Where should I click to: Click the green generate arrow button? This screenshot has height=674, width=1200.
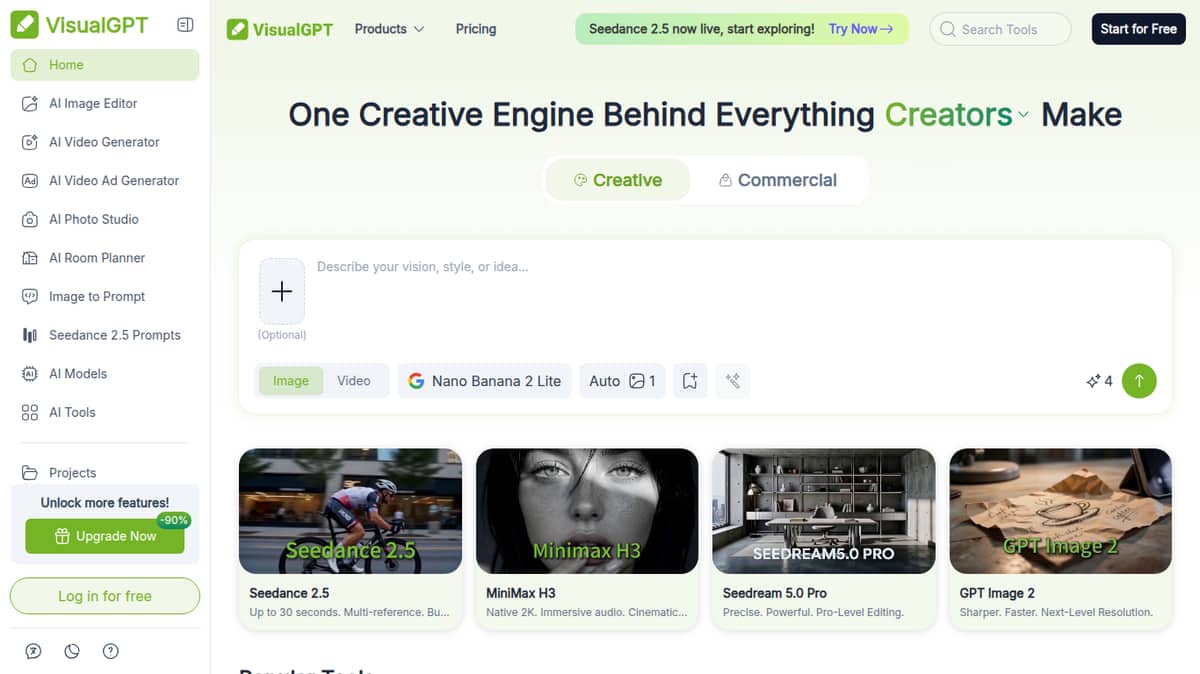[1139, 381]
